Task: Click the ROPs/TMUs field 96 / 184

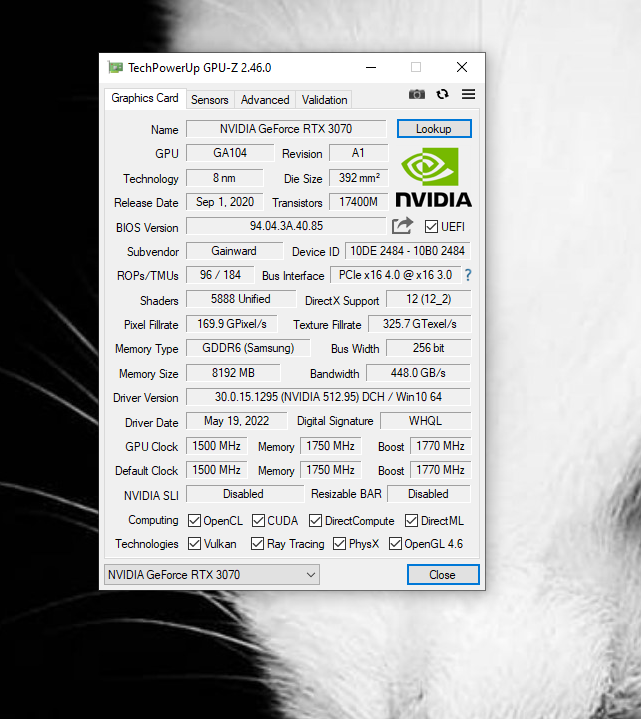Action: pos(220,275)
